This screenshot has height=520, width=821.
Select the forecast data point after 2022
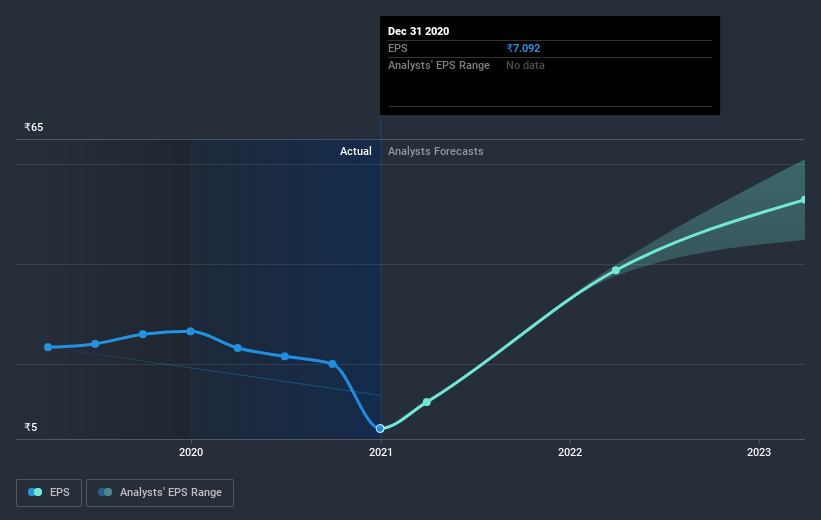(616, 270)
